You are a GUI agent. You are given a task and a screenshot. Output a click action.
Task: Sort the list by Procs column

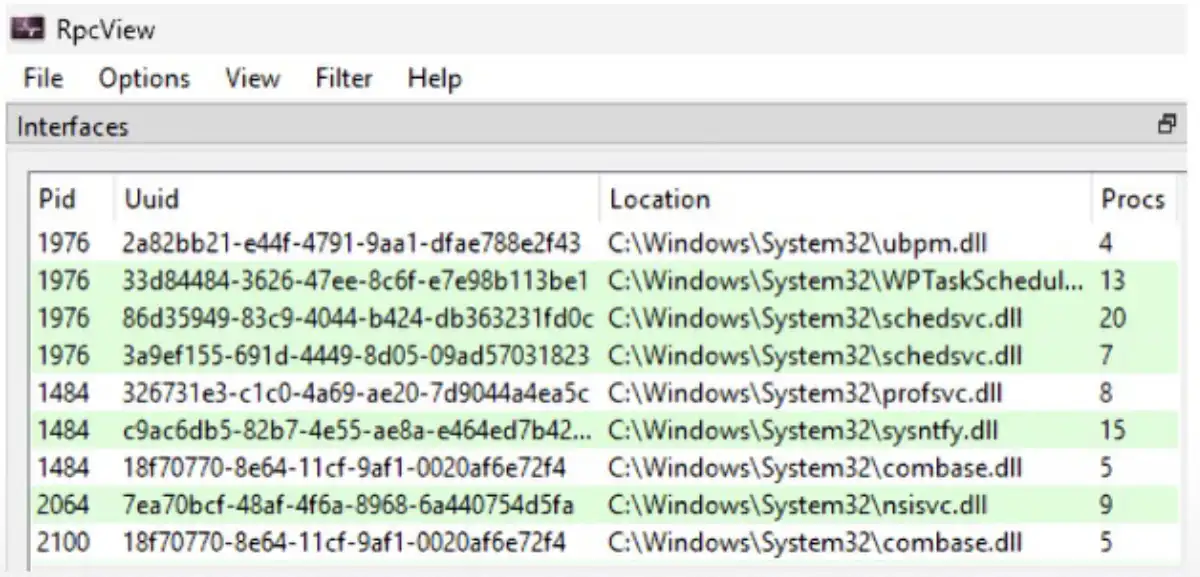pos(1133,199)
